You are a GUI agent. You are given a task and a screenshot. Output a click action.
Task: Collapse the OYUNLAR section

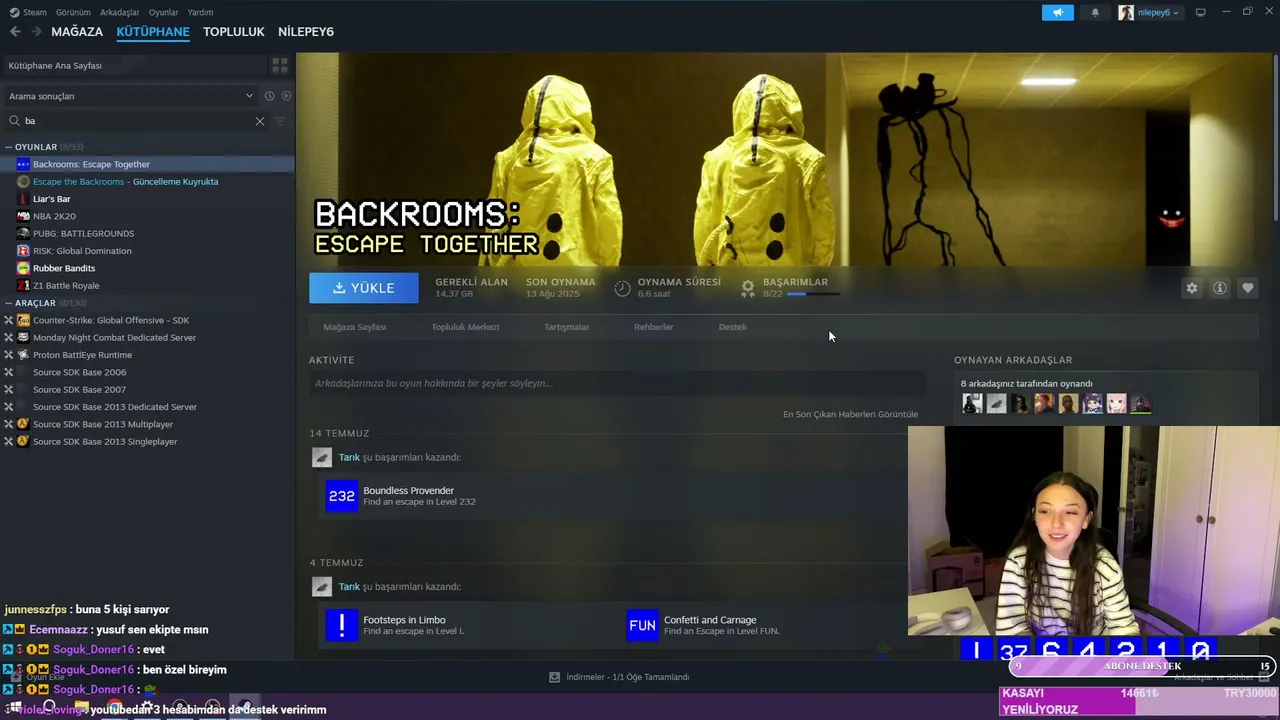point(9,147)
